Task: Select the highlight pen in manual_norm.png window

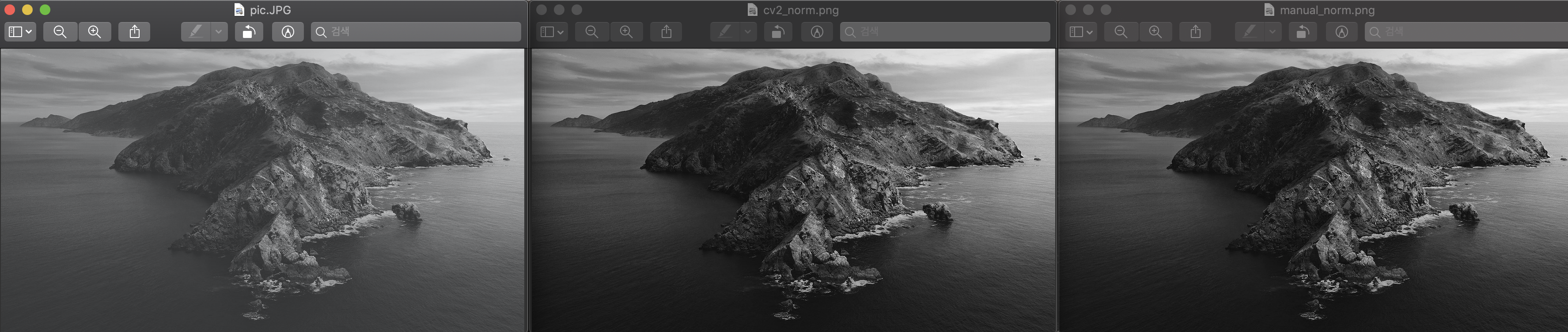Action: pyautogui.click(x=1250, y=32)
